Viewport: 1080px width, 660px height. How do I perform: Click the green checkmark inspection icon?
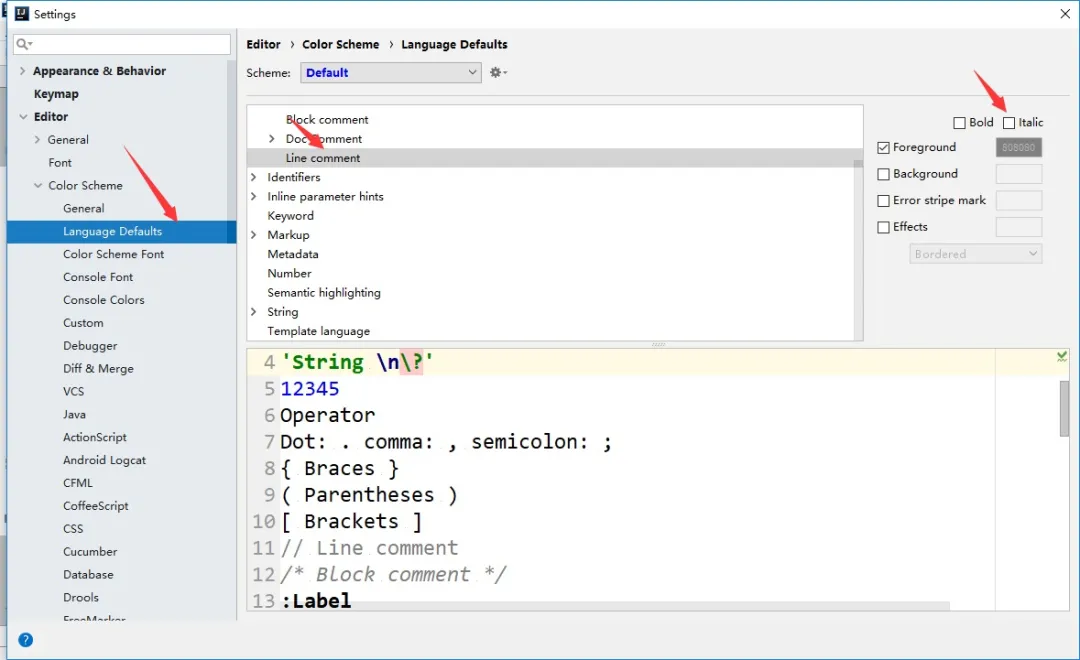pos(1062,357)
